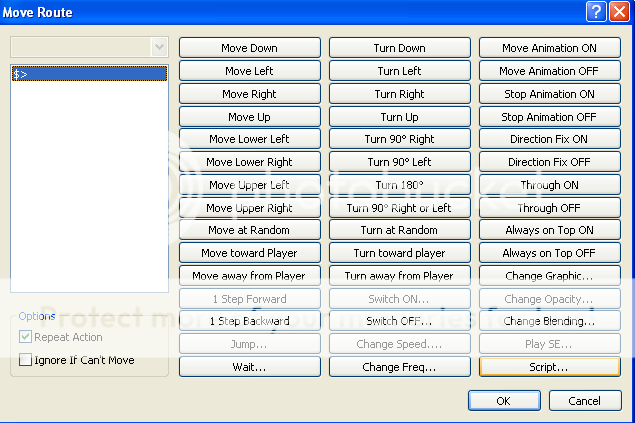
Task: Click the Move Down button
Action: pyautogui.click(x=250, y=48)
